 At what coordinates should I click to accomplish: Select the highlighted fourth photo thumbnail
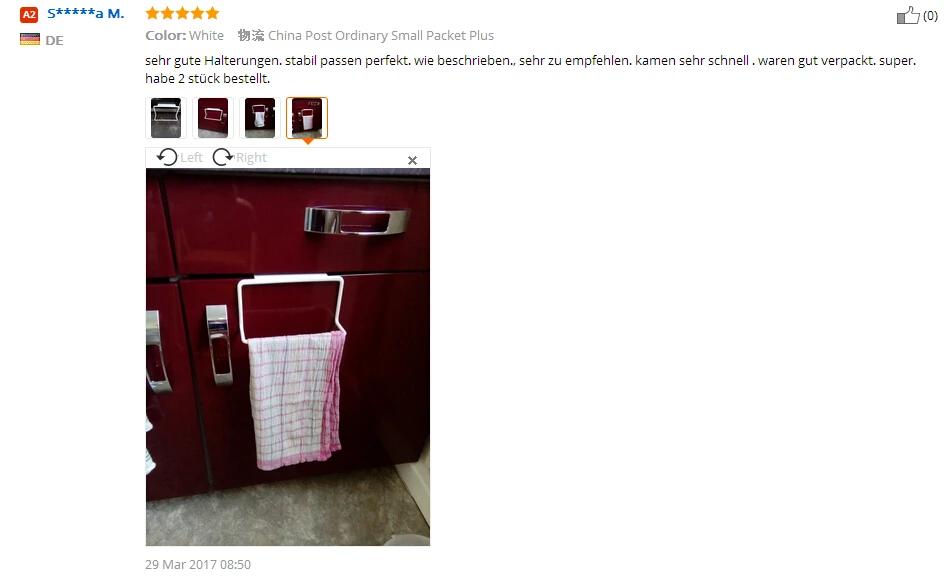(307, 118)
